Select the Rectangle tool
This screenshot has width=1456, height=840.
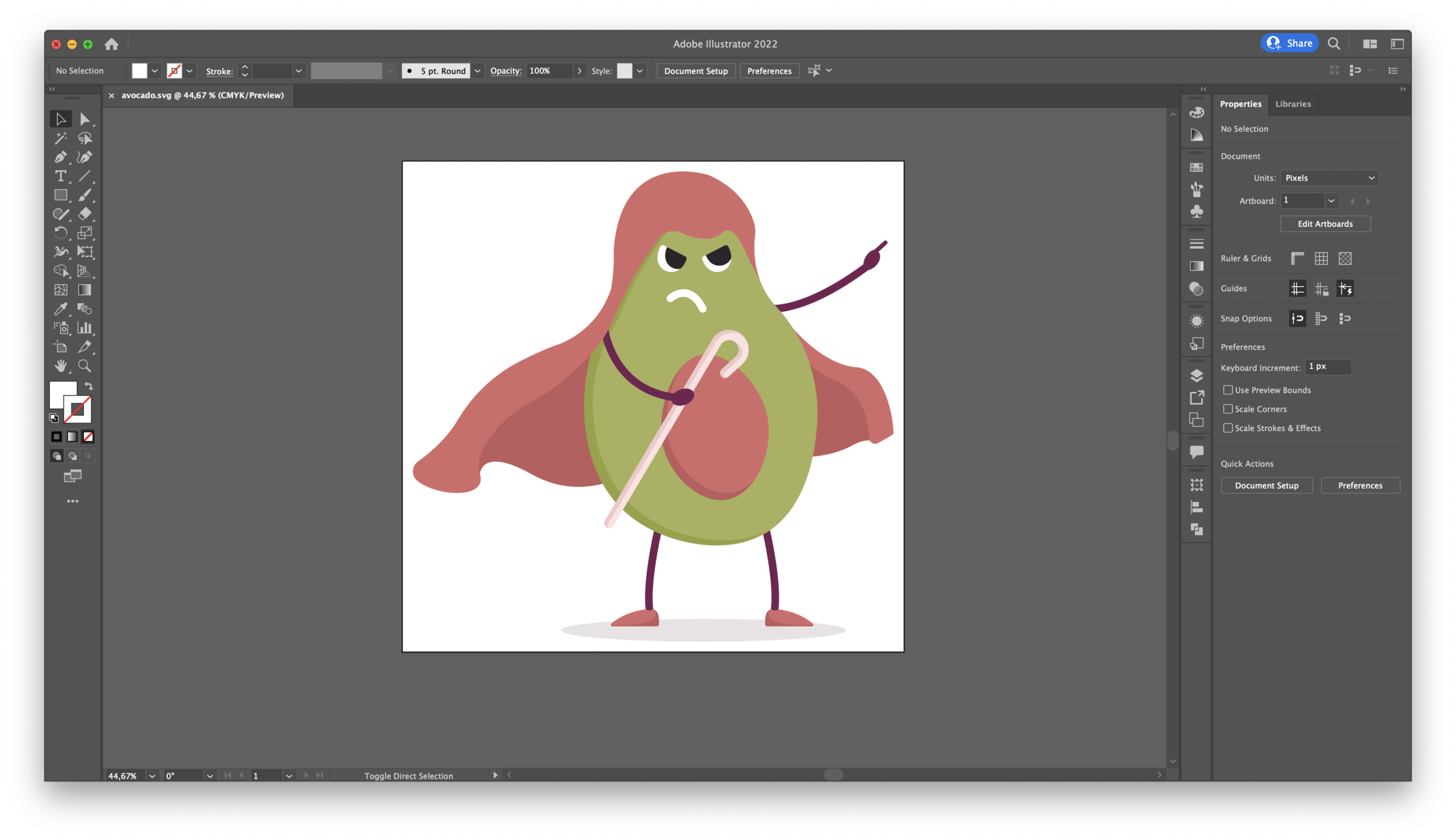point(60,195)
